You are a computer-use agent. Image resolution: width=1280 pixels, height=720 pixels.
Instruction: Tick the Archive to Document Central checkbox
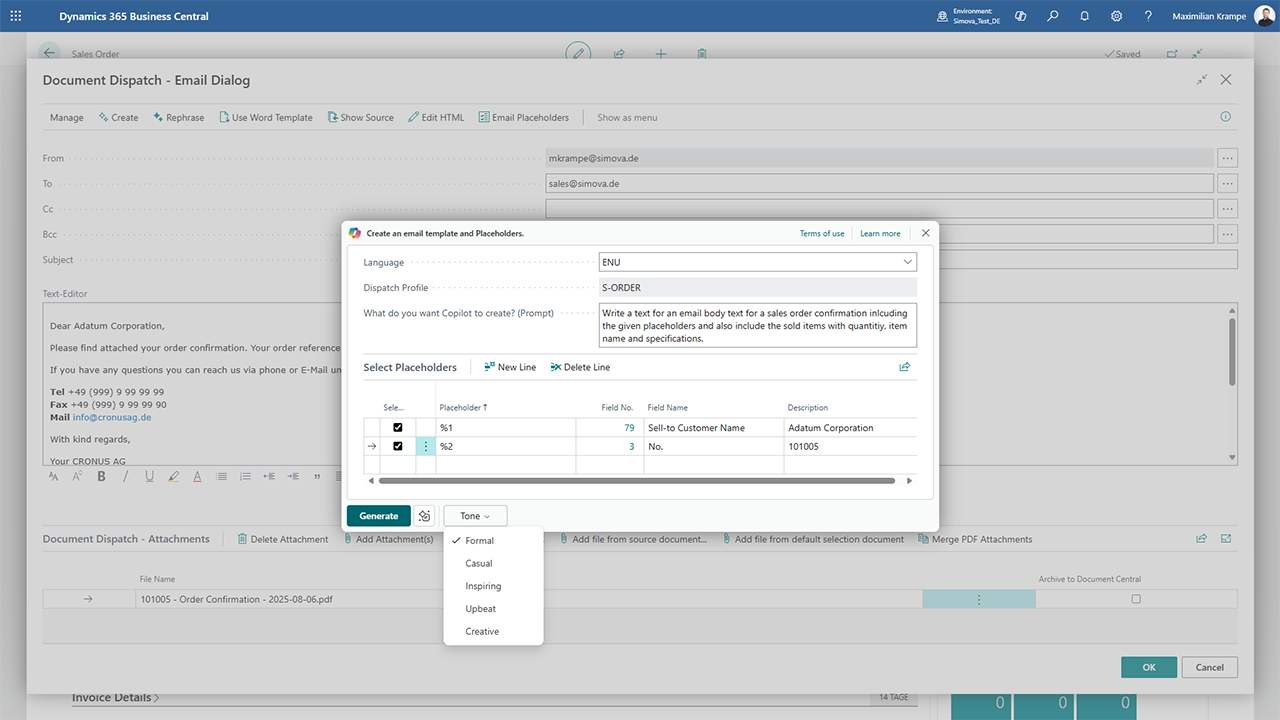[x=1135, y=599]
